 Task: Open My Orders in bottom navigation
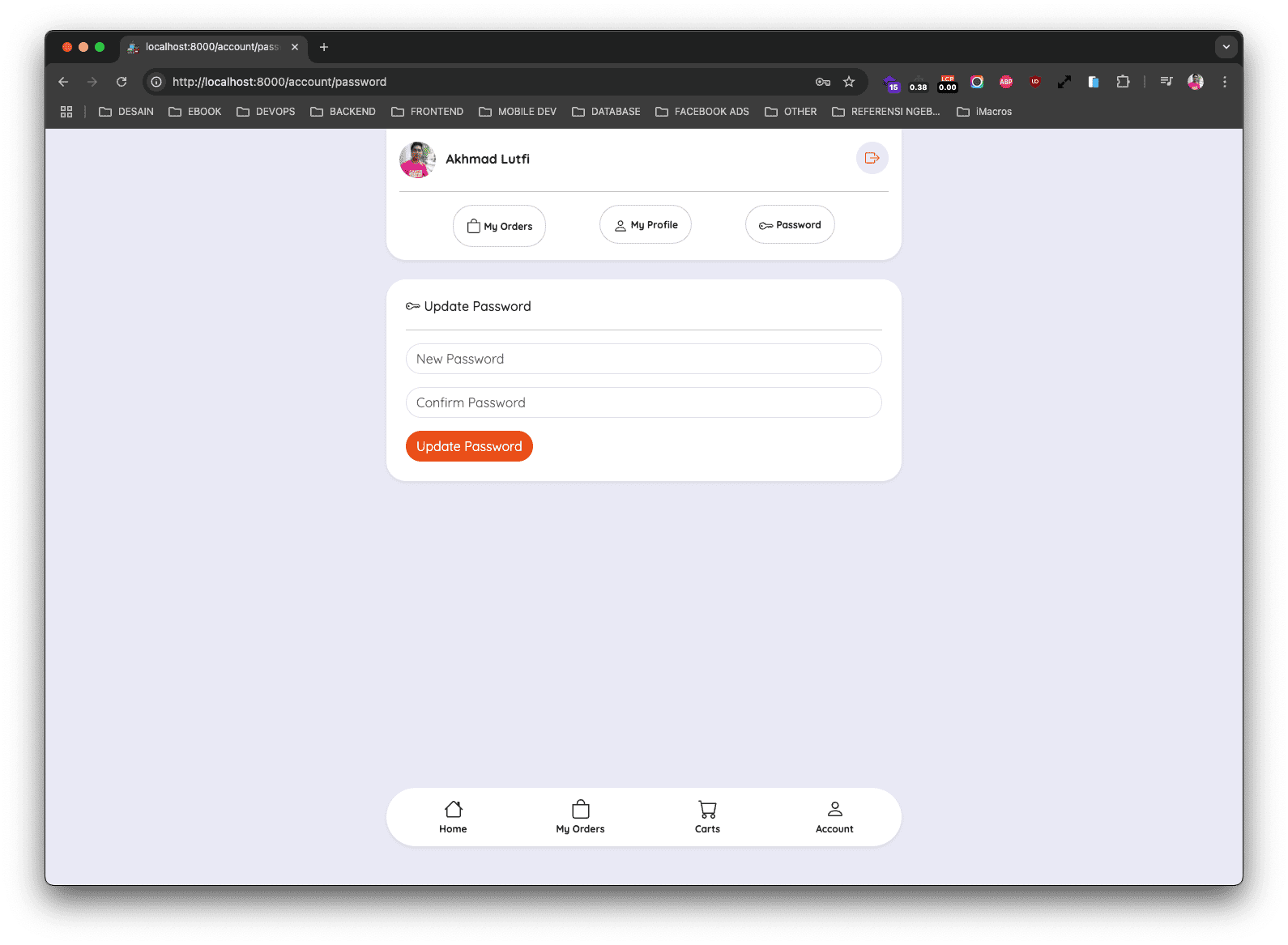coord(580,816)
